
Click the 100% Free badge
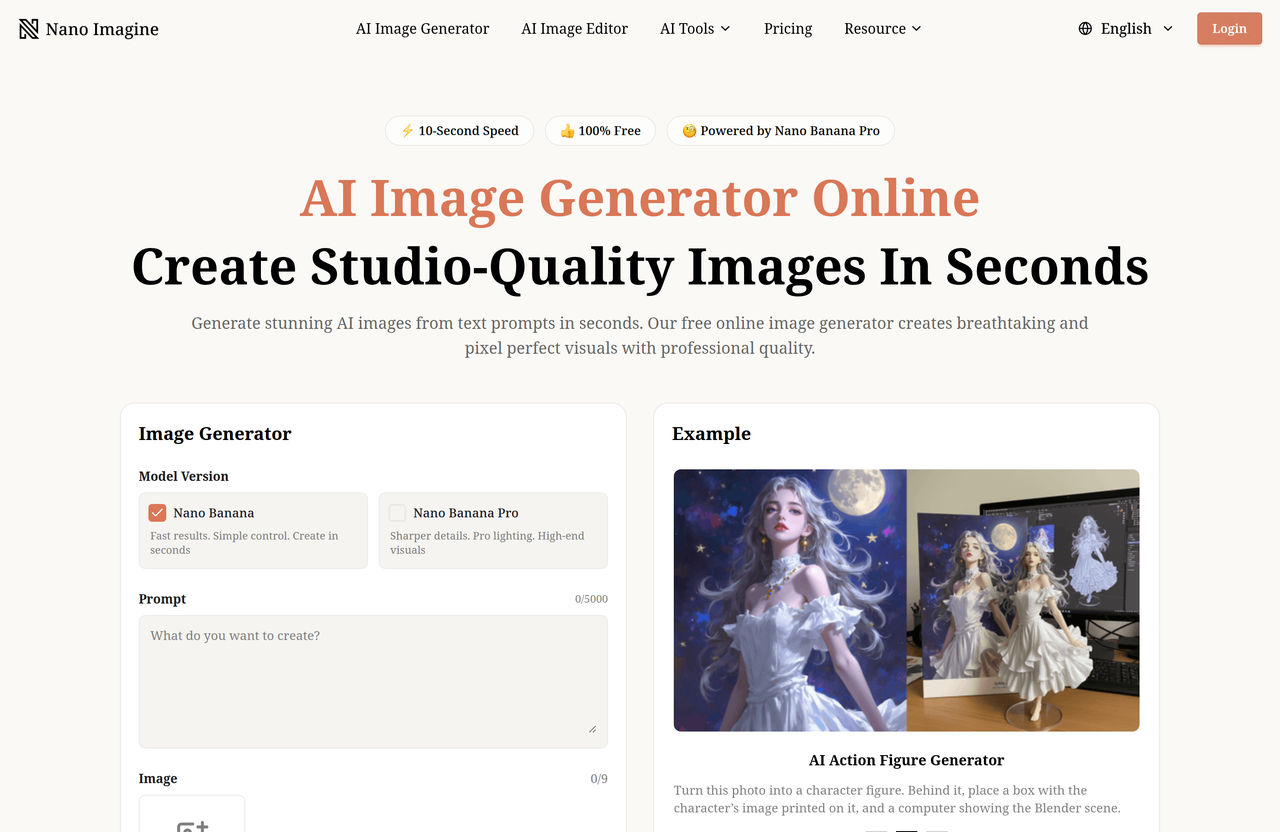(x=600, y=131)
